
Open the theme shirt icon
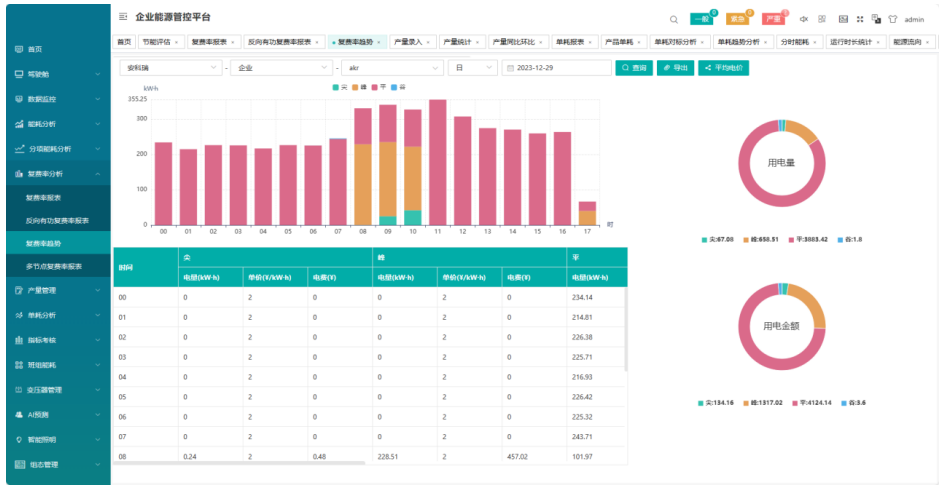[x=891, y=19]
